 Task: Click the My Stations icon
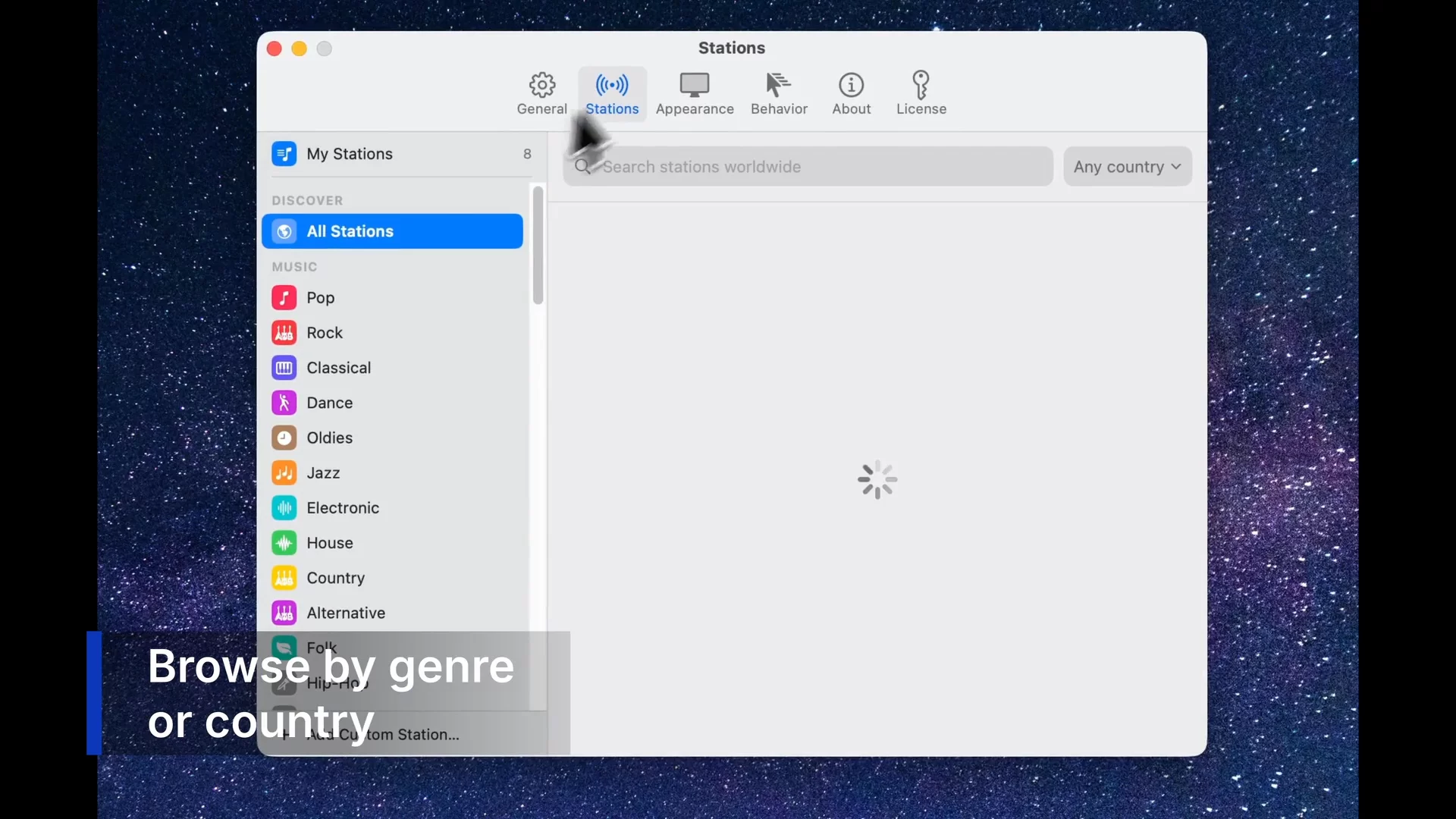click(x=284, y=154)
